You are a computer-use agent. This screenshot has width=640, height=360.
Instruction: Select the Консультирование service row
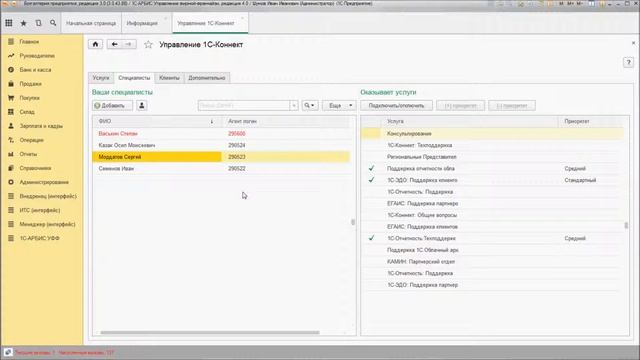[x=492, y=133]
